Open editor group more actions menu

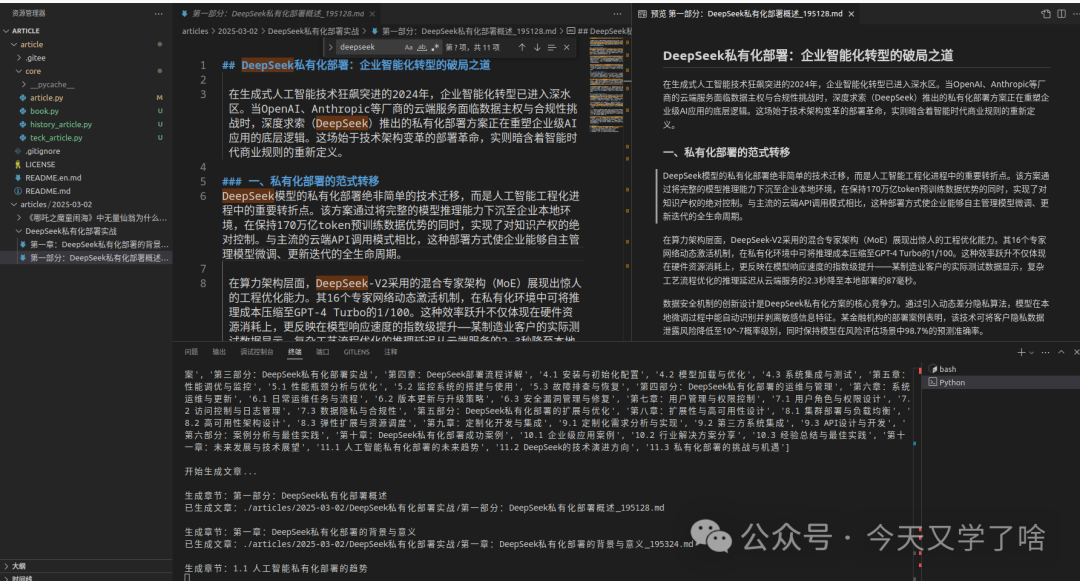tap(617, 14)
